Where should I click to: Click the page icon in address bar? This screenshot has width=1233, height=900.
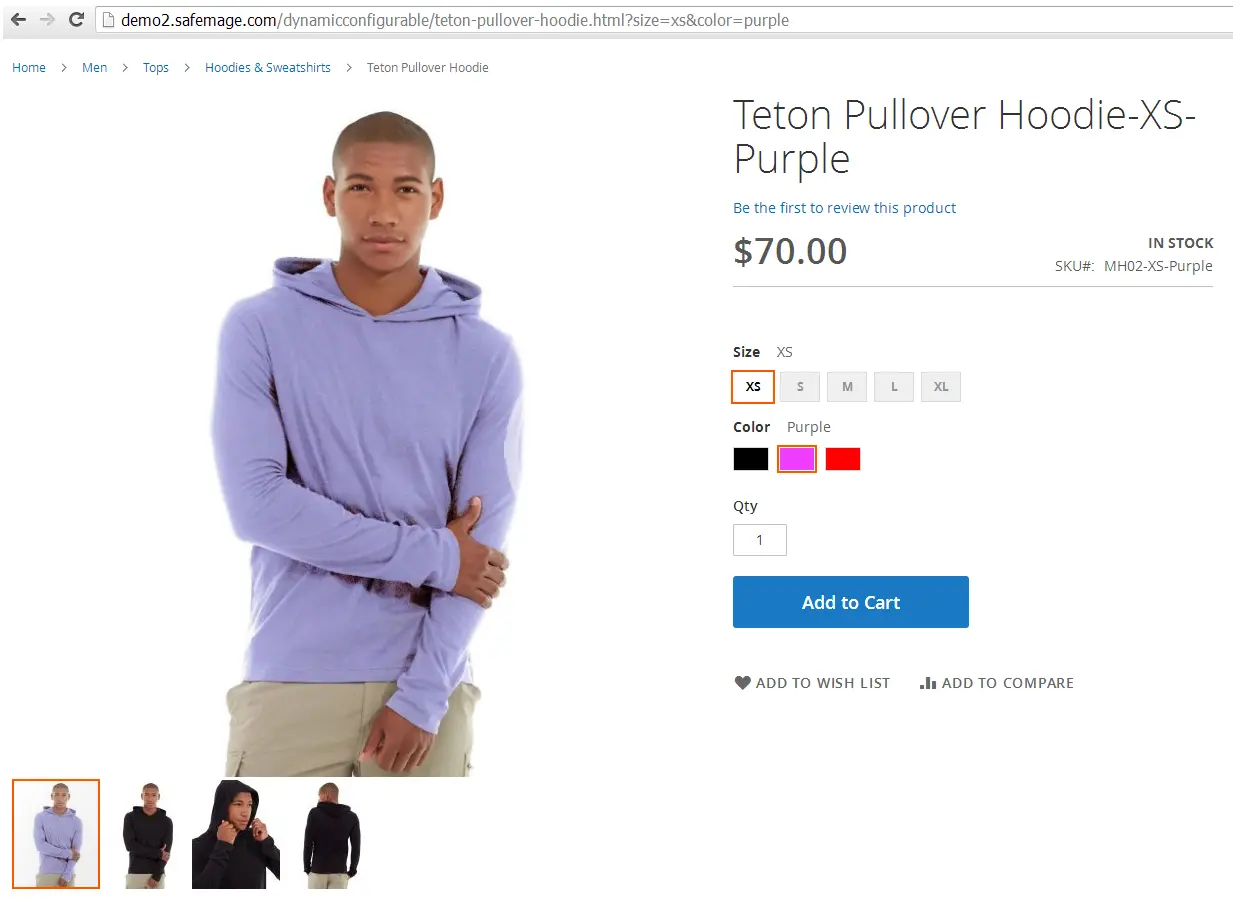coord(109,20)
